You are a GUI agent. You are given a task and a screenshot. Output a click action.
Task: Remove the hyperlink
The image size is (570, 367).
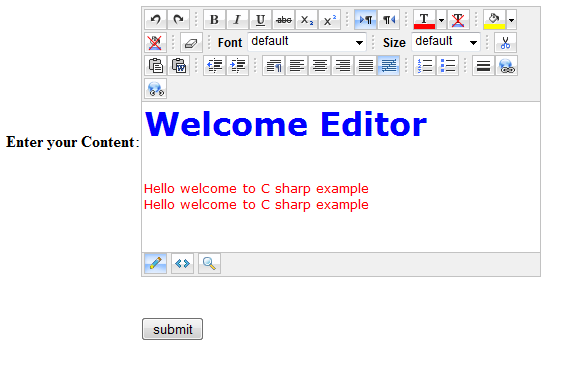pos(156,89)
